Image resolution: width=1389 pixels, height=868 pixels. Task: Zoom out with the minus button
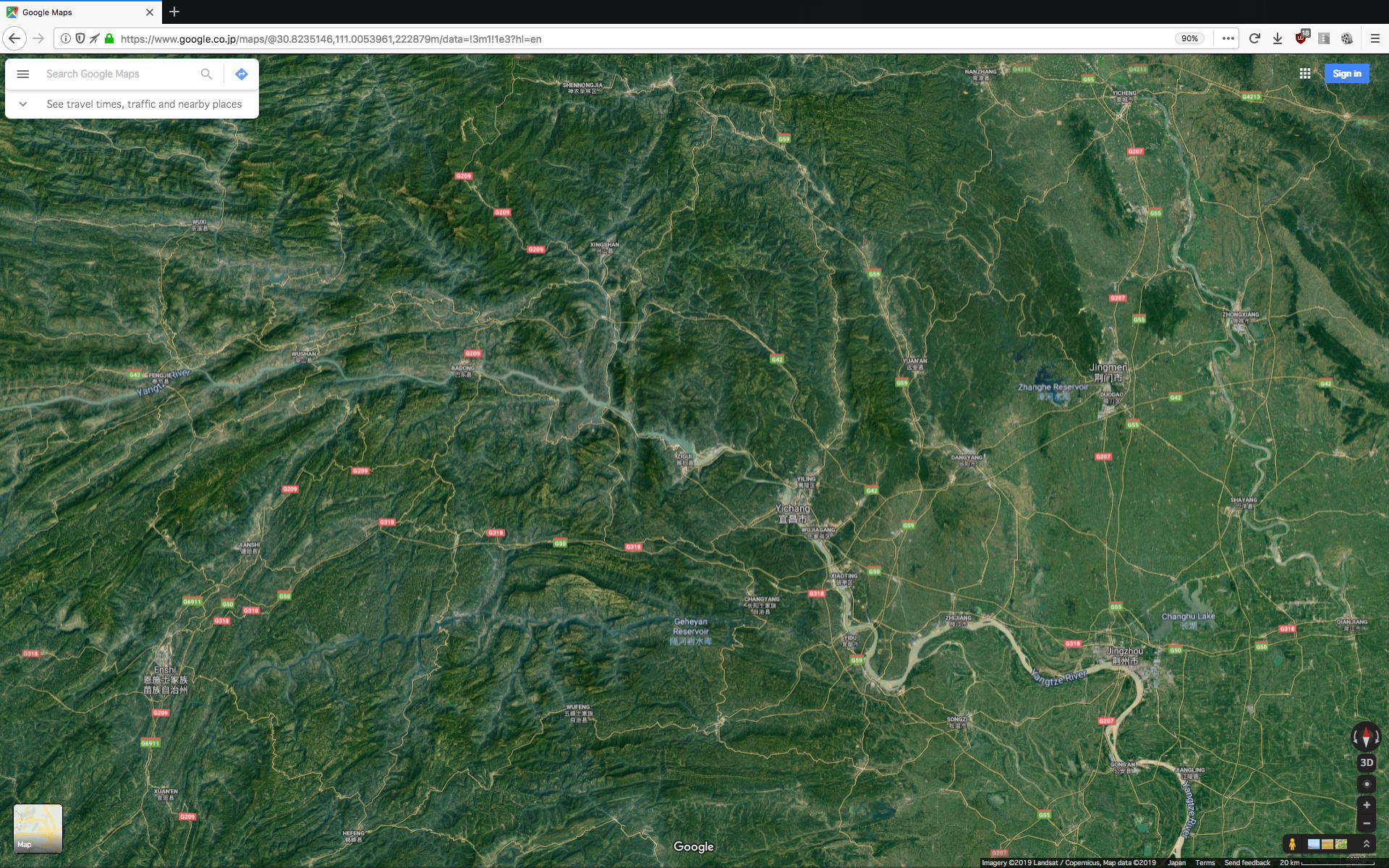coord(1366,824)
